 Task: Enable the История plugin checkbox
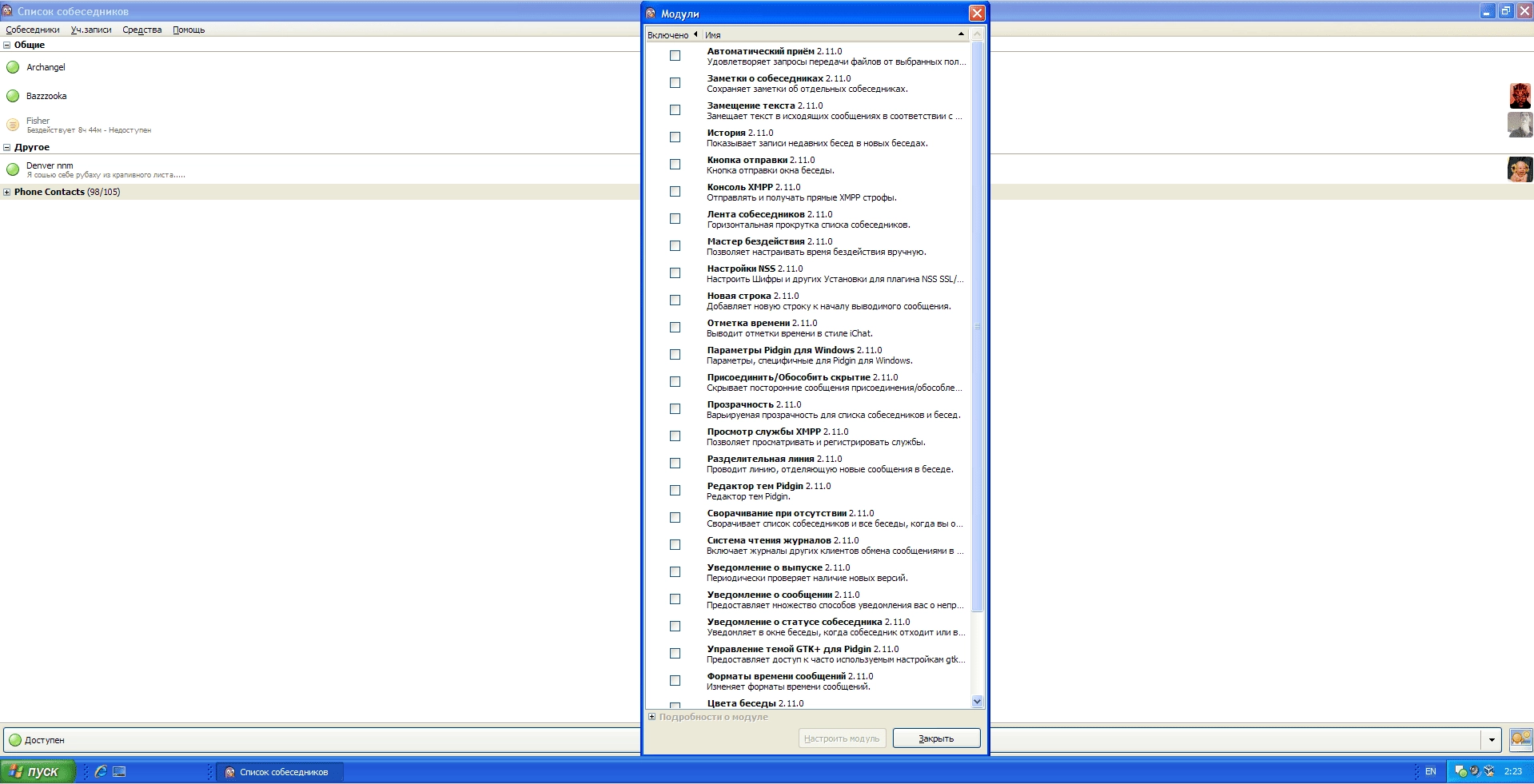[675, 137]
